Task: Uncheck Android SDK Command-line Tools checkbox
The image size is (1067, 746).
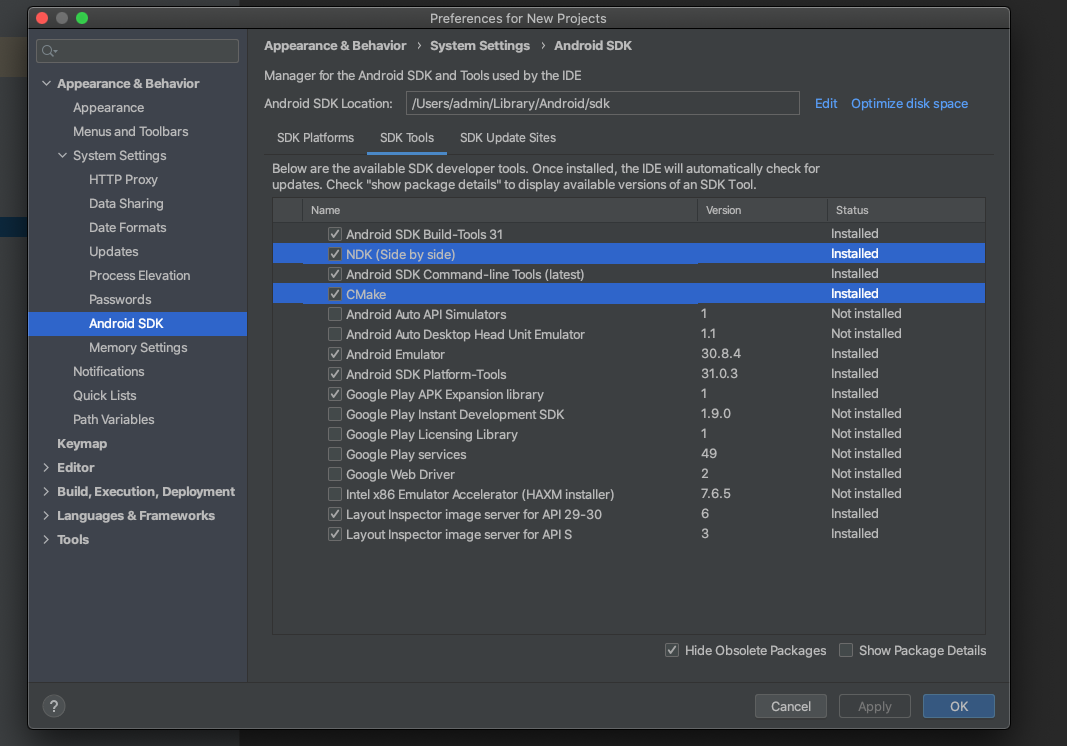Action: 335,274
